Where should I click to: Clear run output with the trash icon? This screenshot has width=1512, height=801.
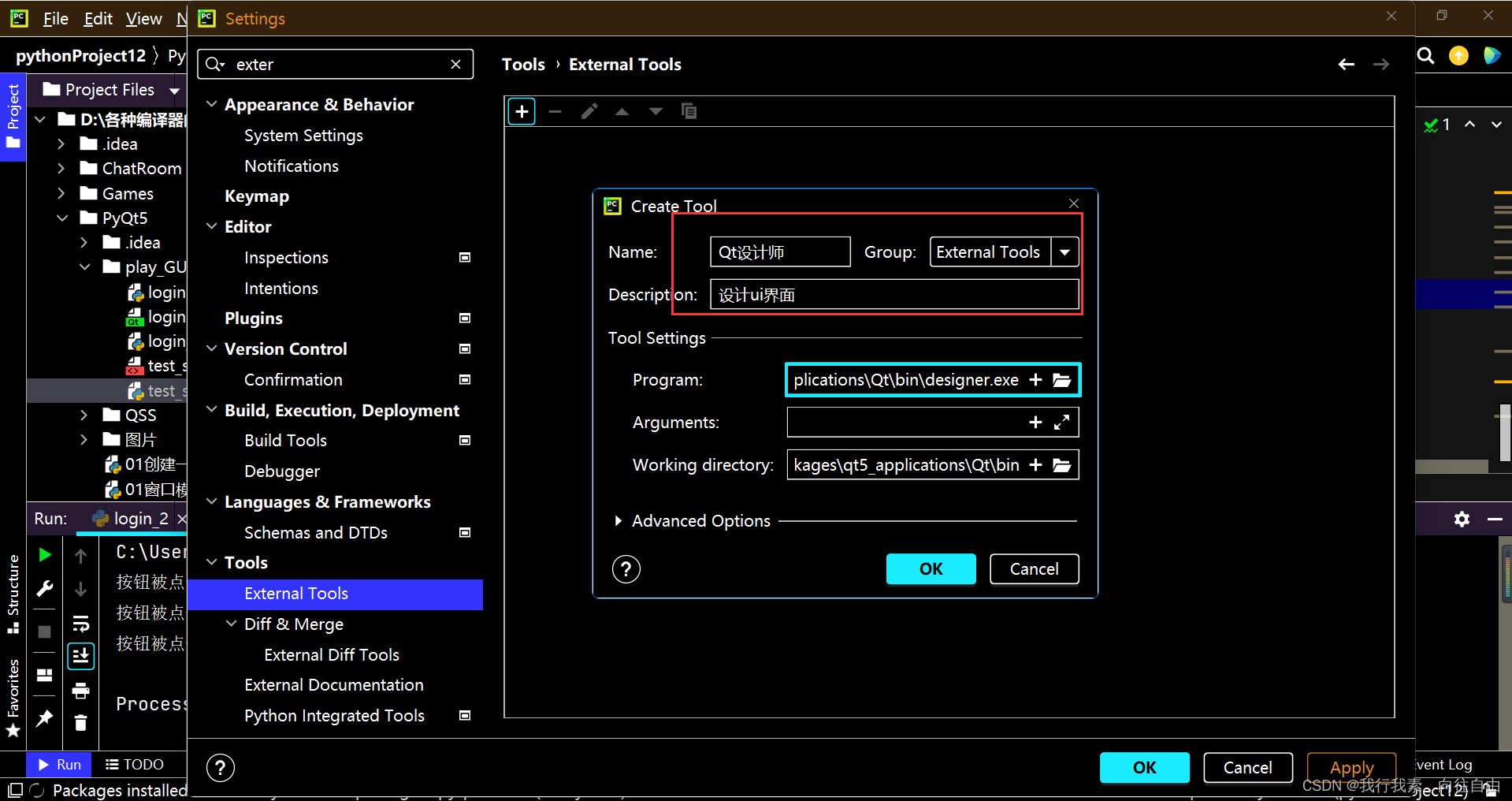click(x=80, y=722)
